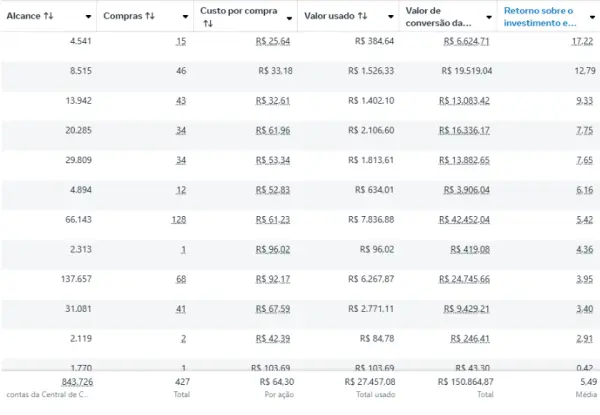Click cost per purchase R$ 61,23
This screenshot has height=415, width=600.
click(x=273, y=220)
